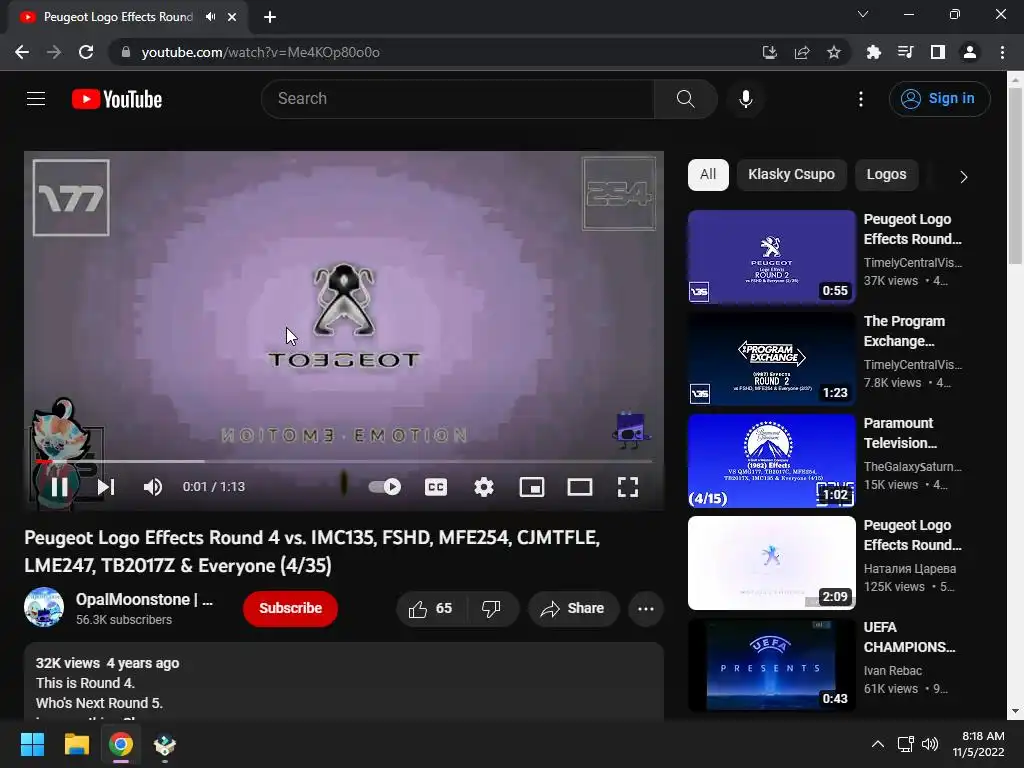Toggle the autoplay switch

tap(385, 487)
